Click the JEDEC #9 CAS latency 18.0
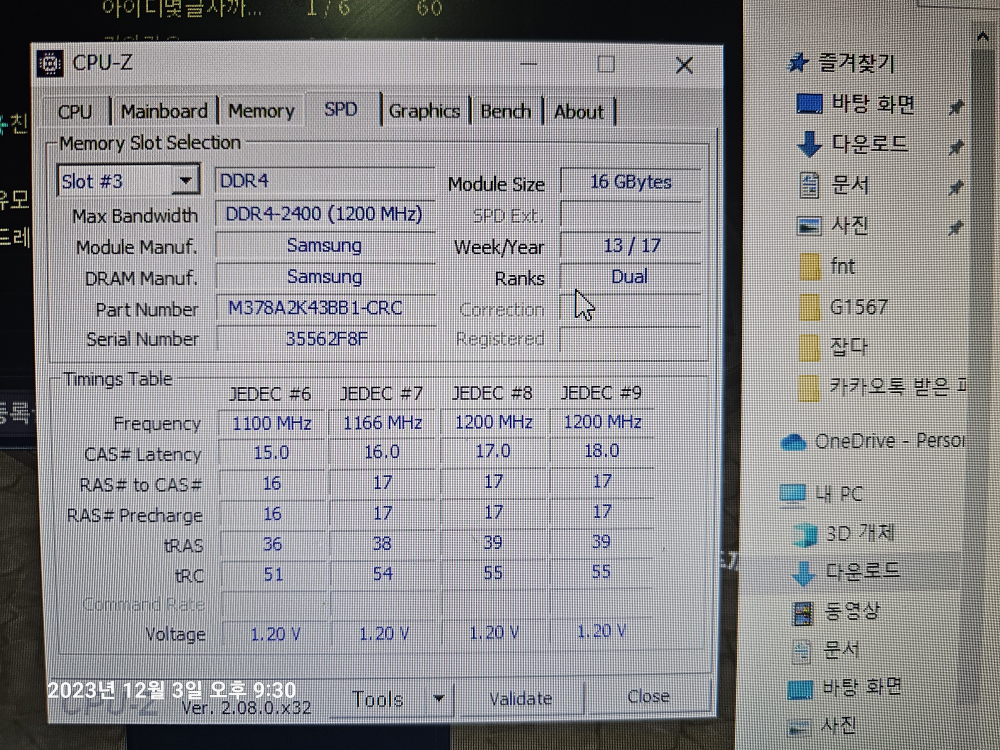Viewport: 1000px width, 750px height. [602, 451]
